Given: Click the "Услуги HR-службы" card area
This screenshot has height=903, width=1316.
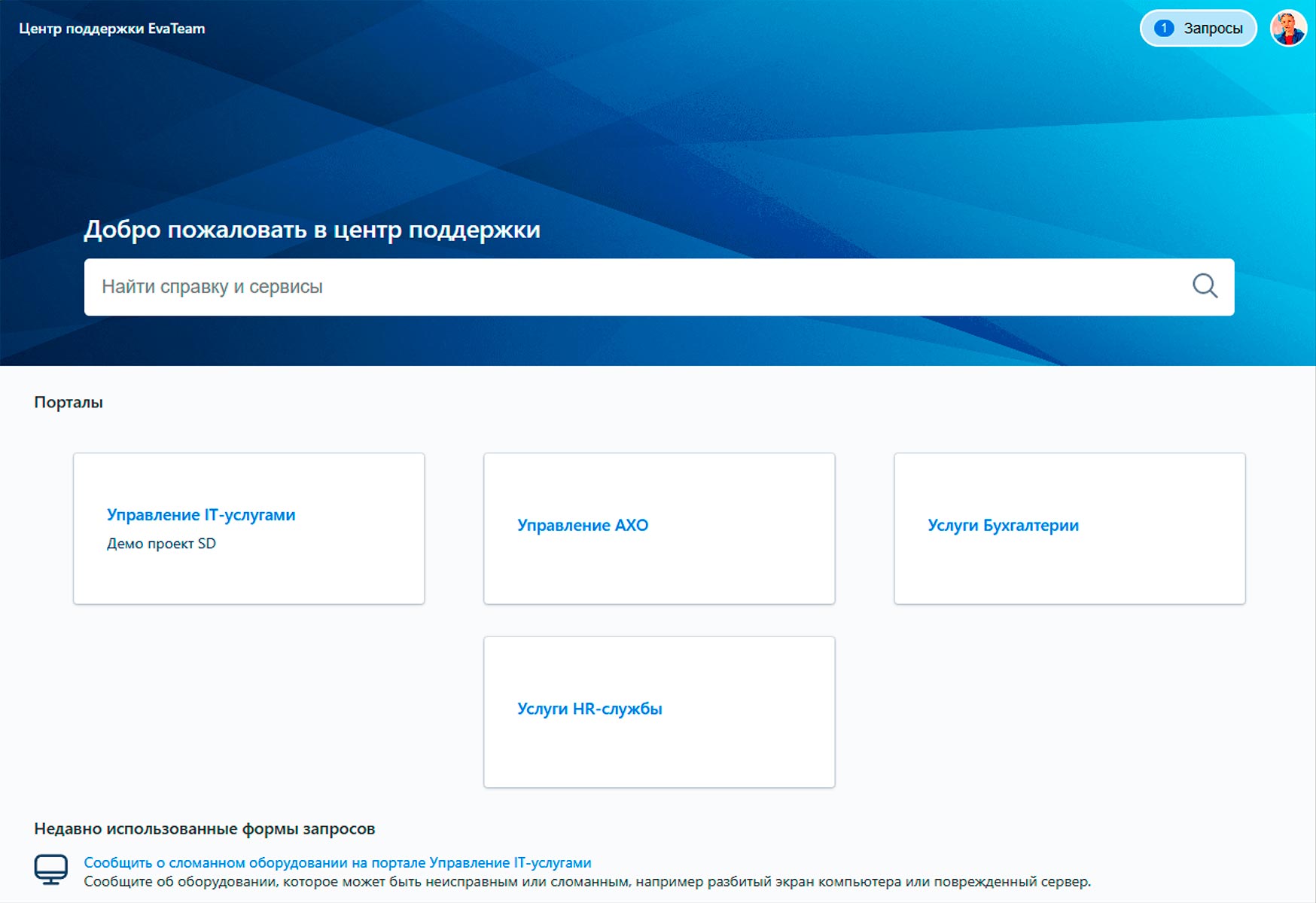Looking at the screenshot, I should tap(660, 753).
